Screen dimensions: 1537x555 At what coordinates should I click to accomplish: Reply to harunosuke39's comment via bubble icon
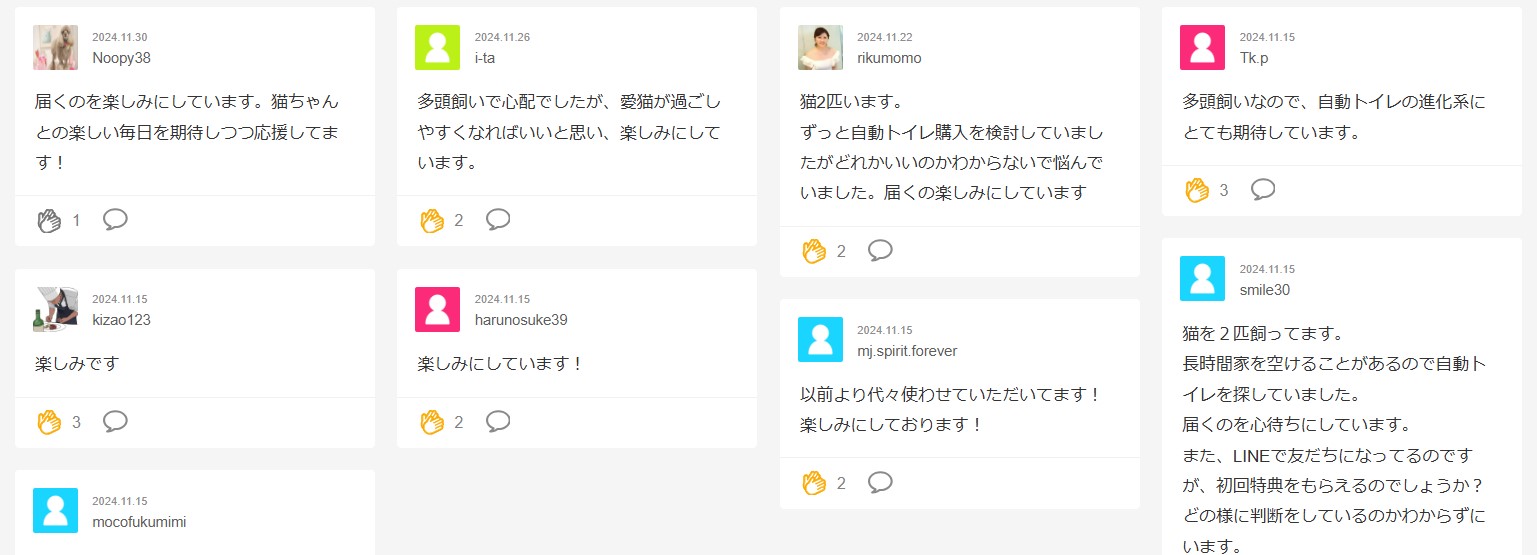pyautogui.click(x=498, y=421)
